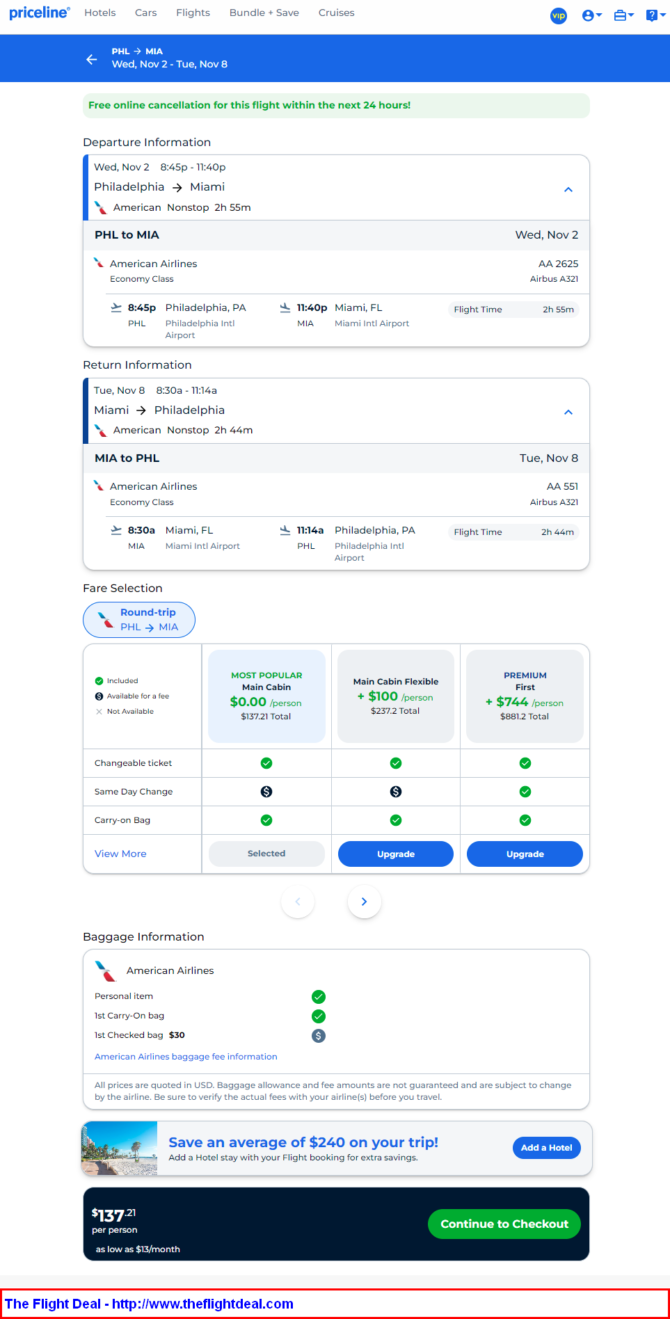Click the free online cancellation banner

coord(336,105)
